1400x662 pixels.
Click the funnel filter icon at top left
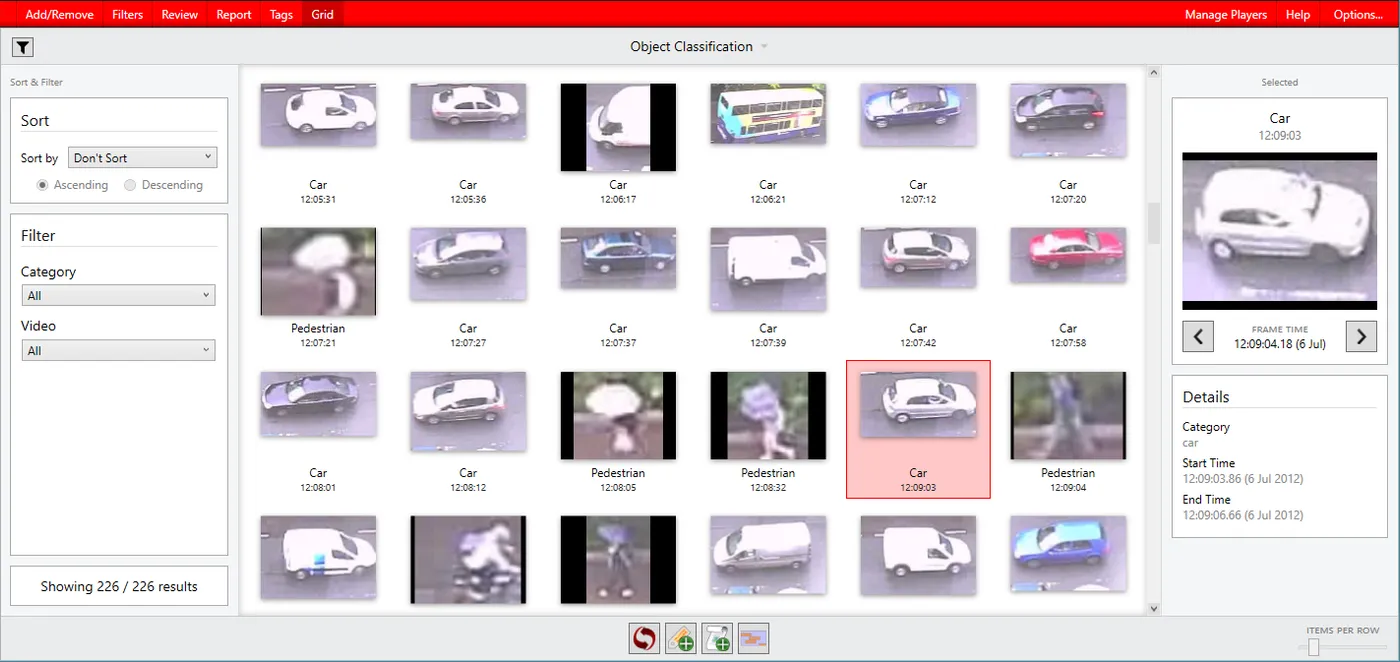[23, 47]
